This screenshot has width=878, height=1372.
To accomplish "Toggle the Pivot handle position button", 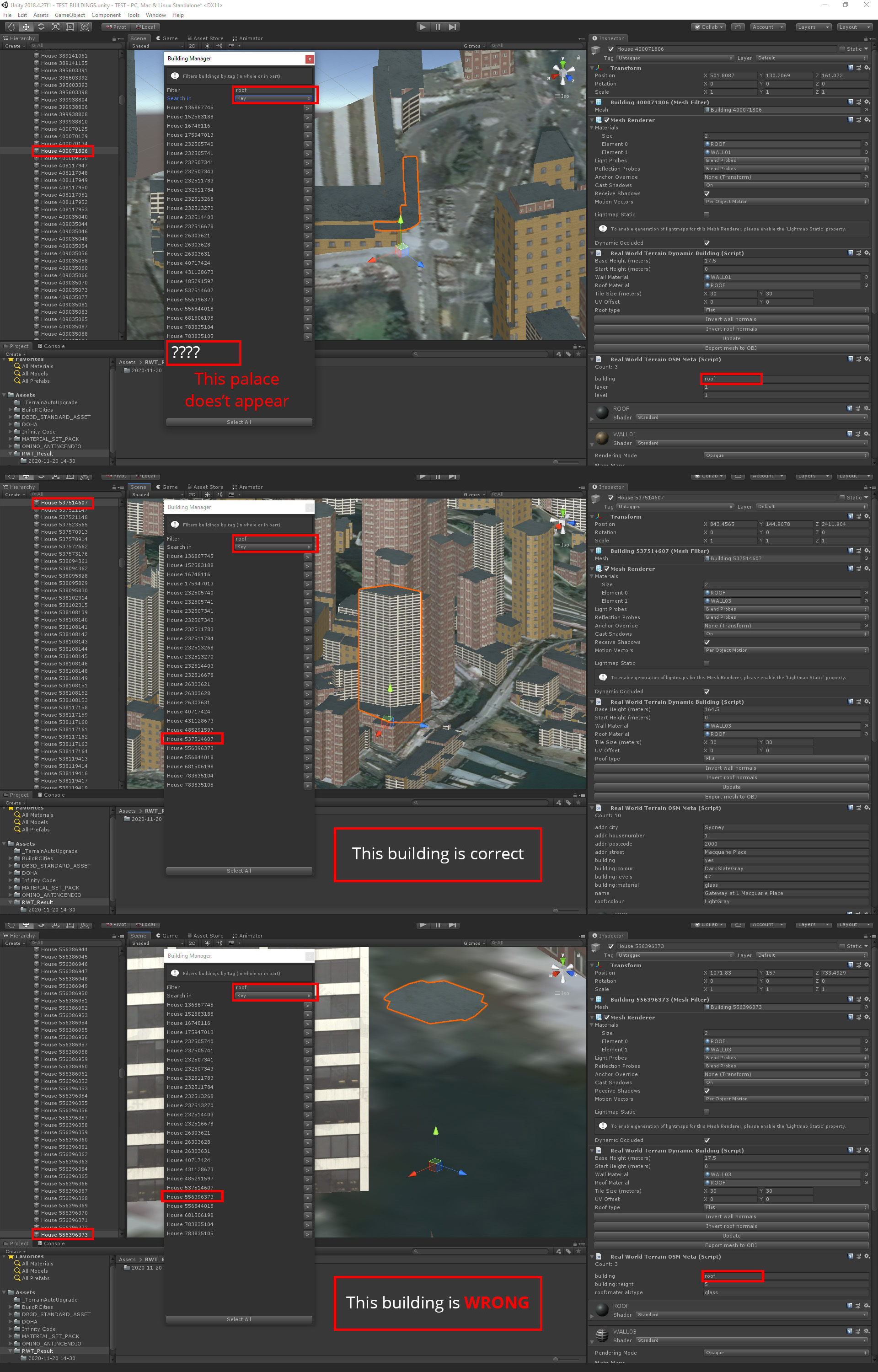I will pyautogui.click(x=116, y=27).
